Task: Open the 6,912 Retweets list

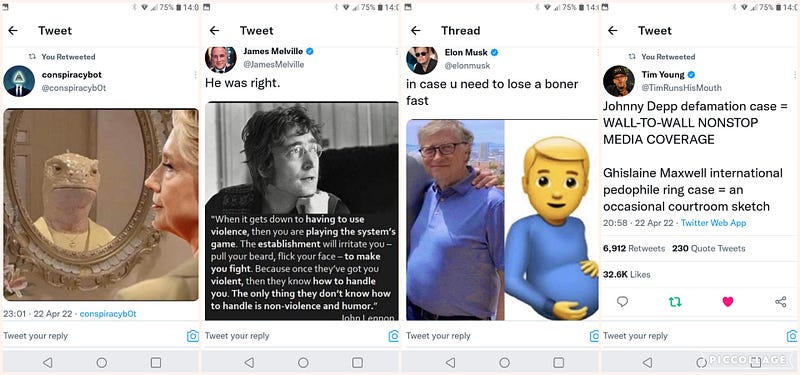Action: coord(634,248)
